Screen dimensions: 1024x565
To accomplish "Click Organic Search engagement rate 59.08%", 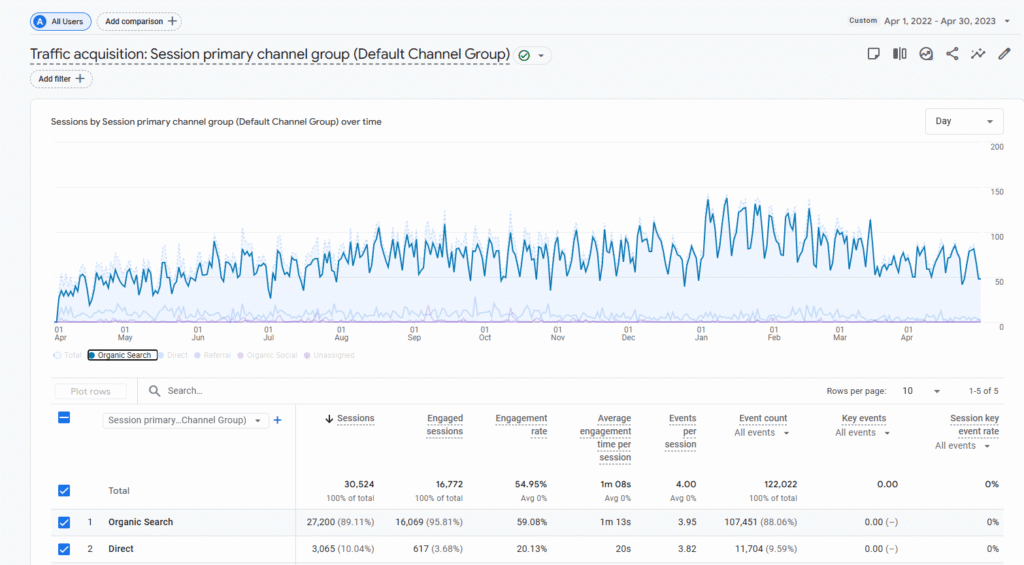I will tap(532, 522).
